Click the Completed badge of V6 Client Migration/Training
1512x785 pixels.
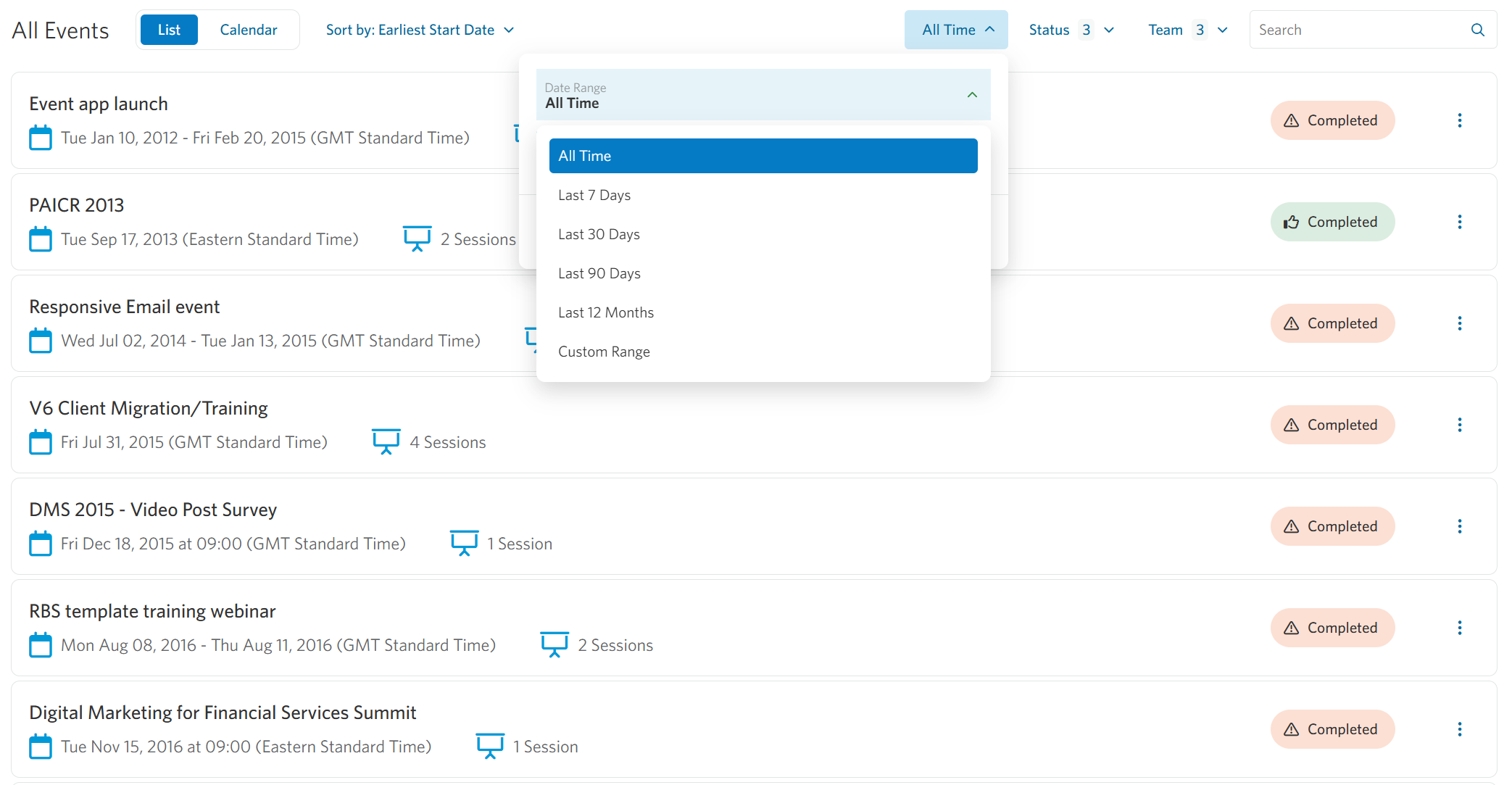point(1332,425)
